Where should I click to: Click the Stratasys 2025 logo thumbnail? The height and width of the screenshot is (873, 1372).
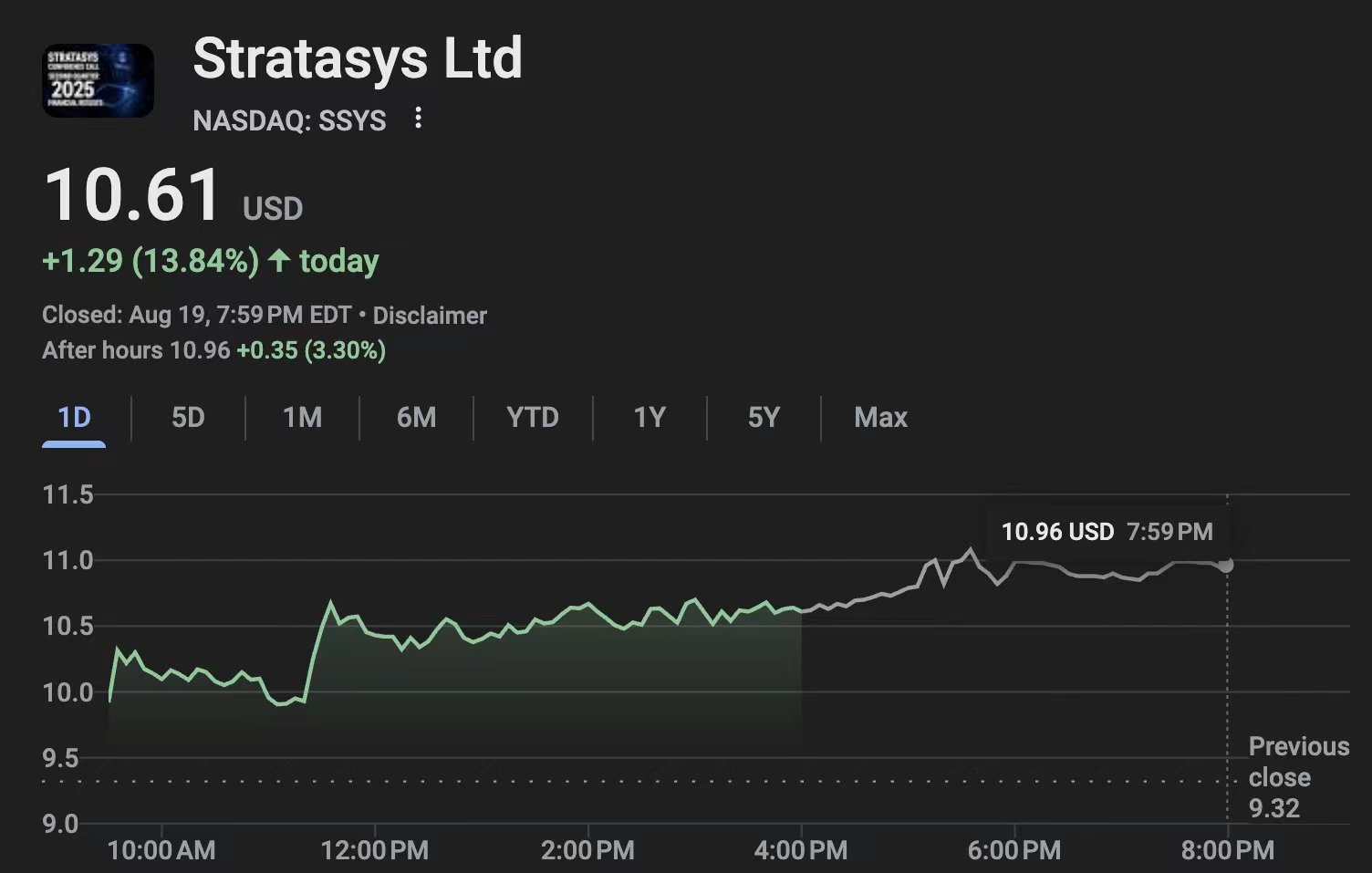(98, 80)
